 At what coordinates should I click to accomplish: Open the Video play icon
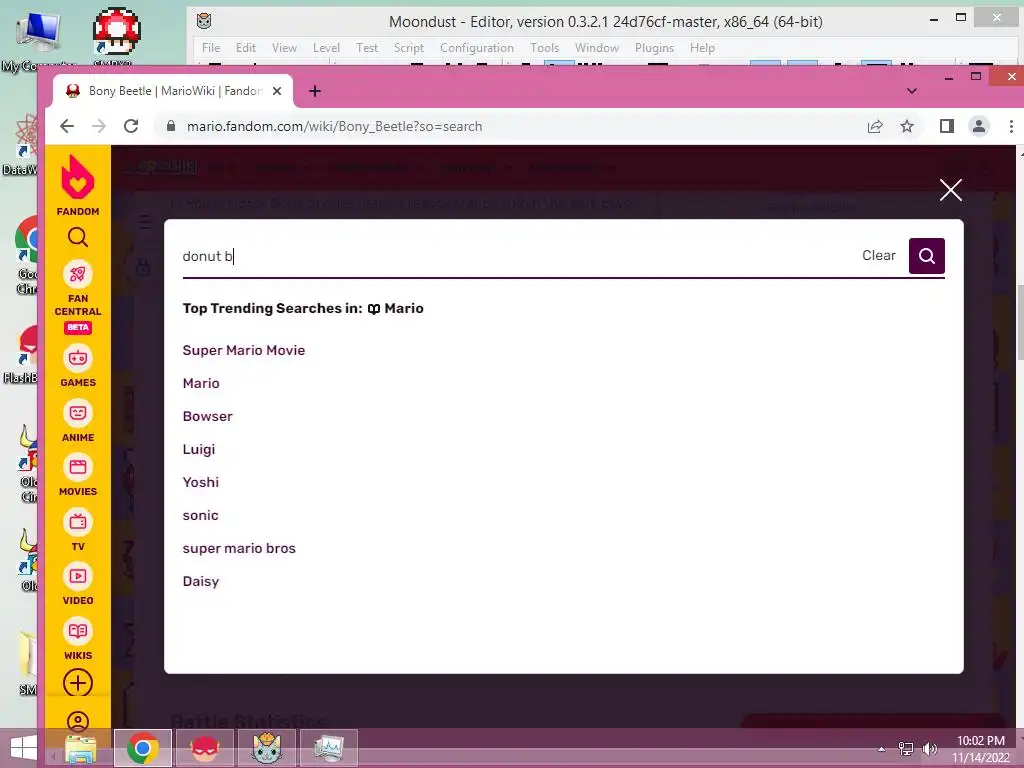tap(78, 576)
